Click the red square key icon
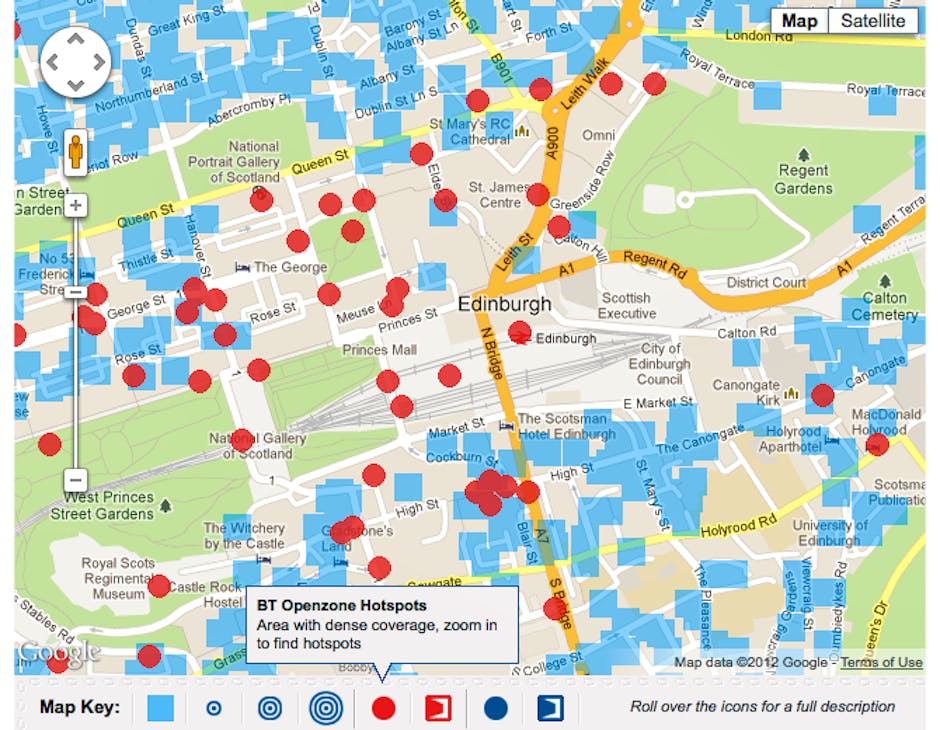The image size is (940, 730). [x=439, y=708]
